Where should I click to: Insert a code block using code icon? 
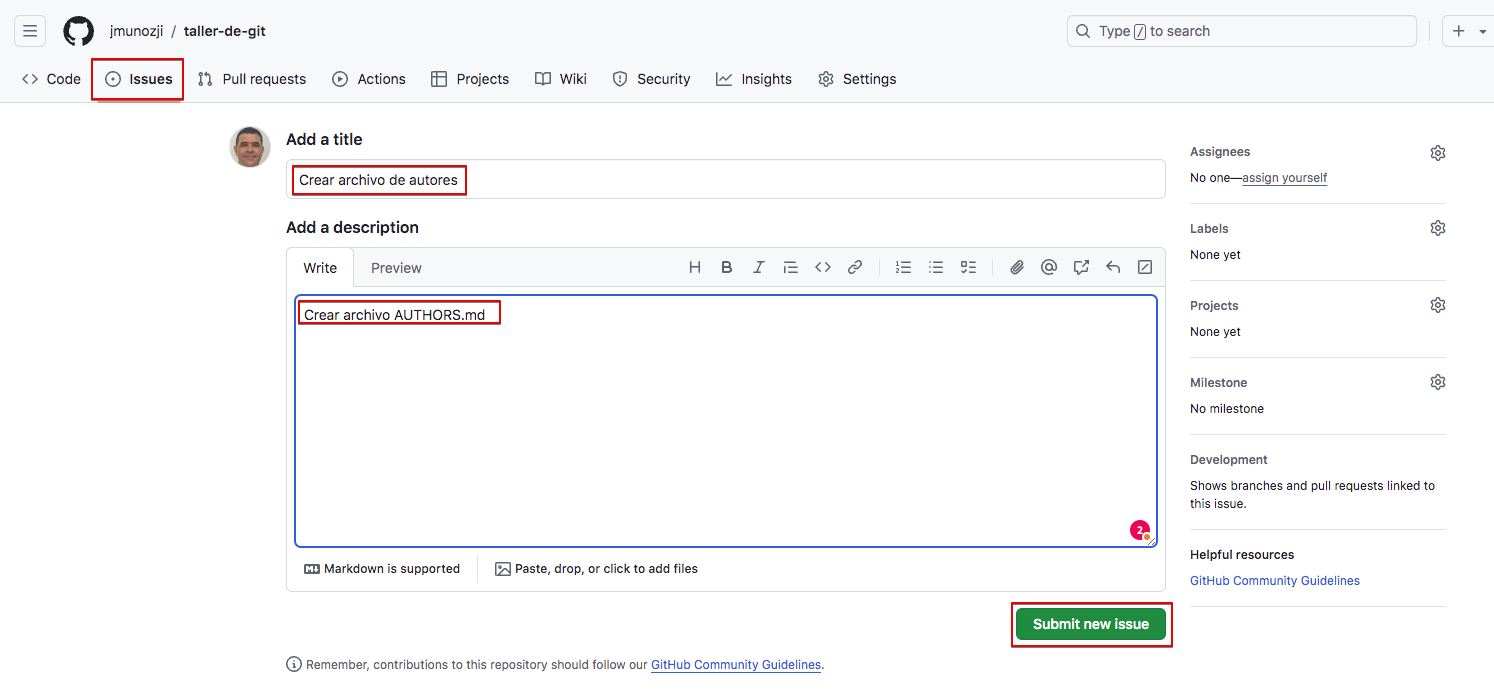click(x=823, y=267)
